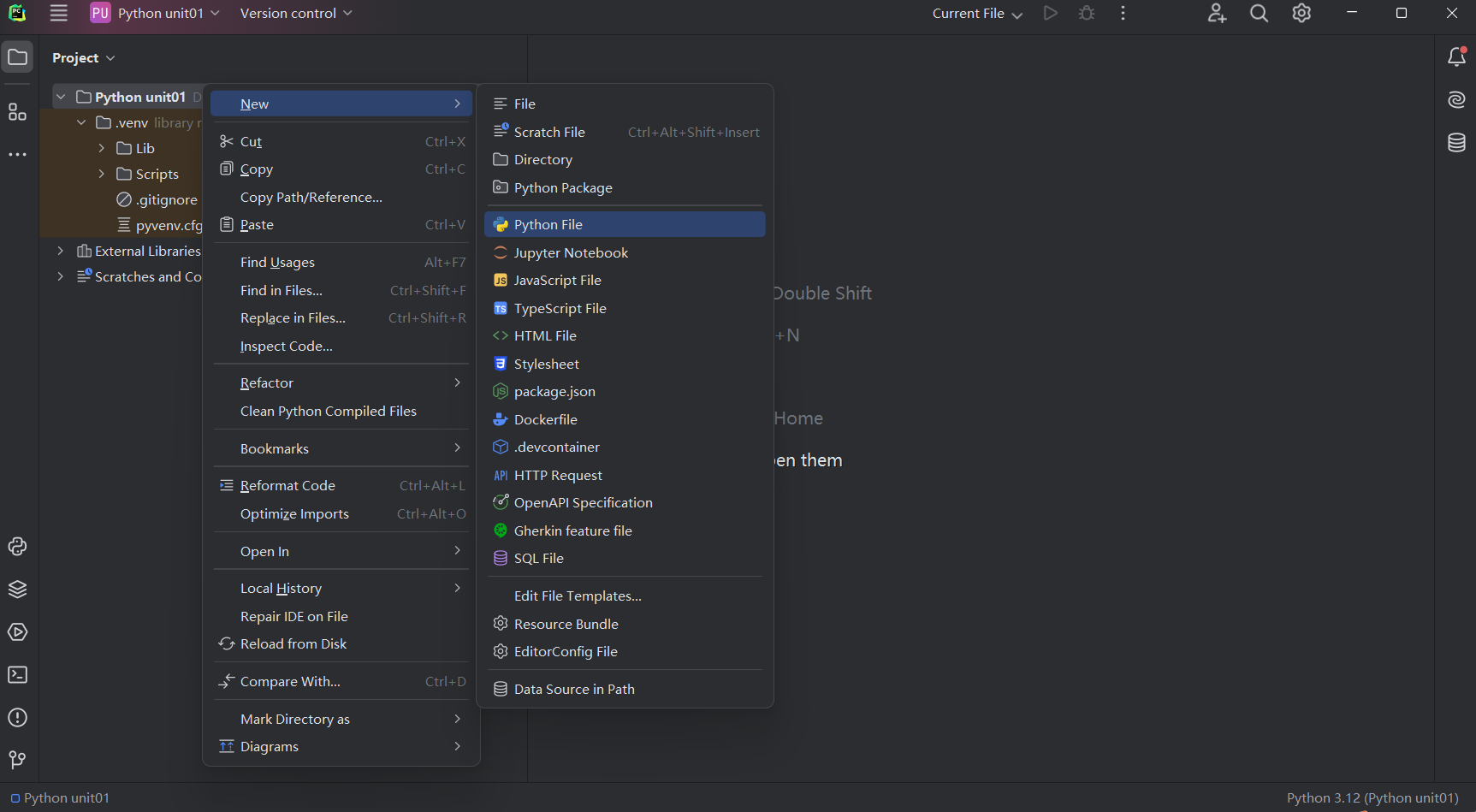
Task: Create a new Python File
Action: pyautogui.click(x=625, y=224)
